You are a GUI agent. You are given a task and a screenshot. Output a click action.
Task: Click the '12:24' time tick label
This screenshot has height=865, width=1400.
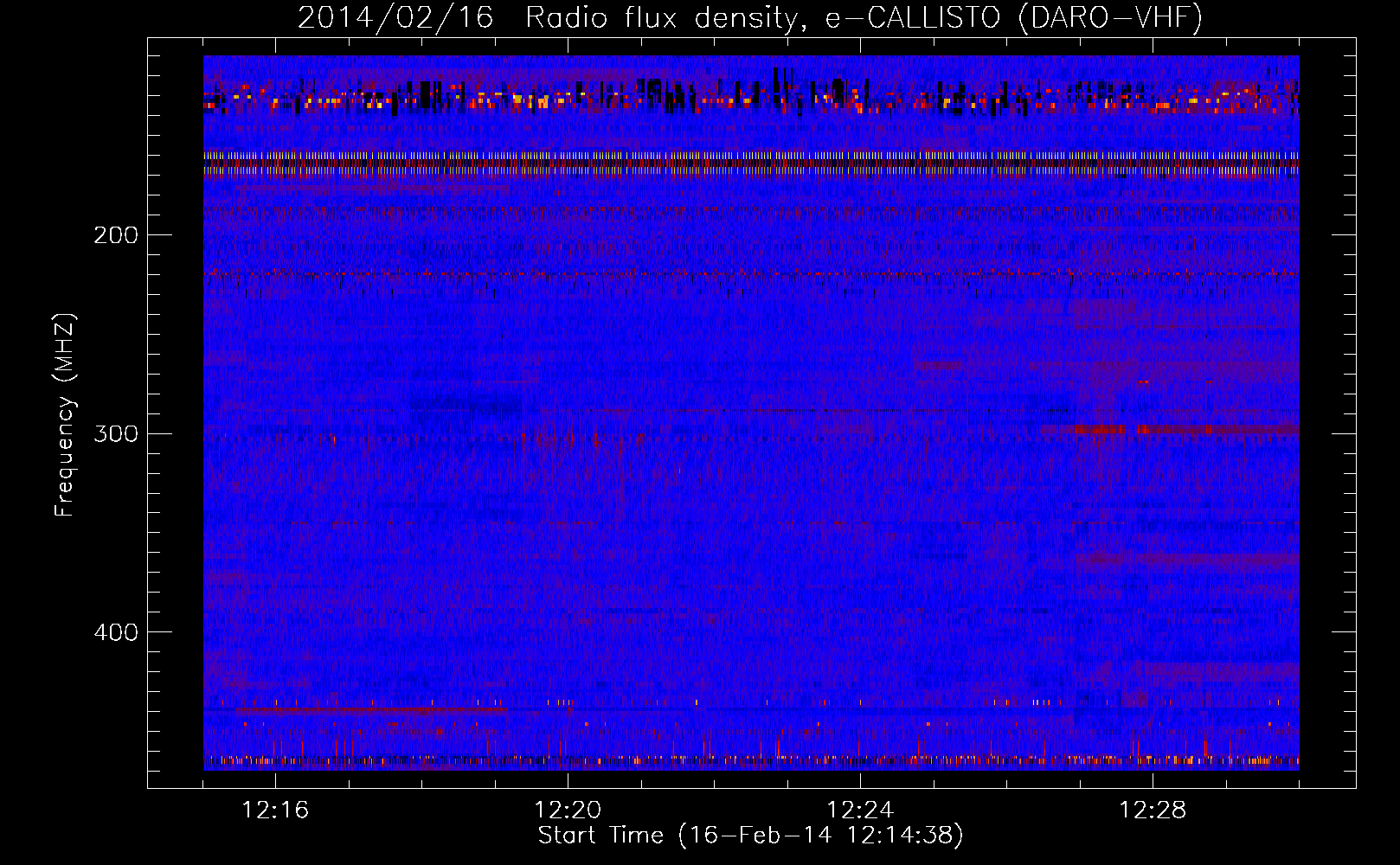point(860,811)
